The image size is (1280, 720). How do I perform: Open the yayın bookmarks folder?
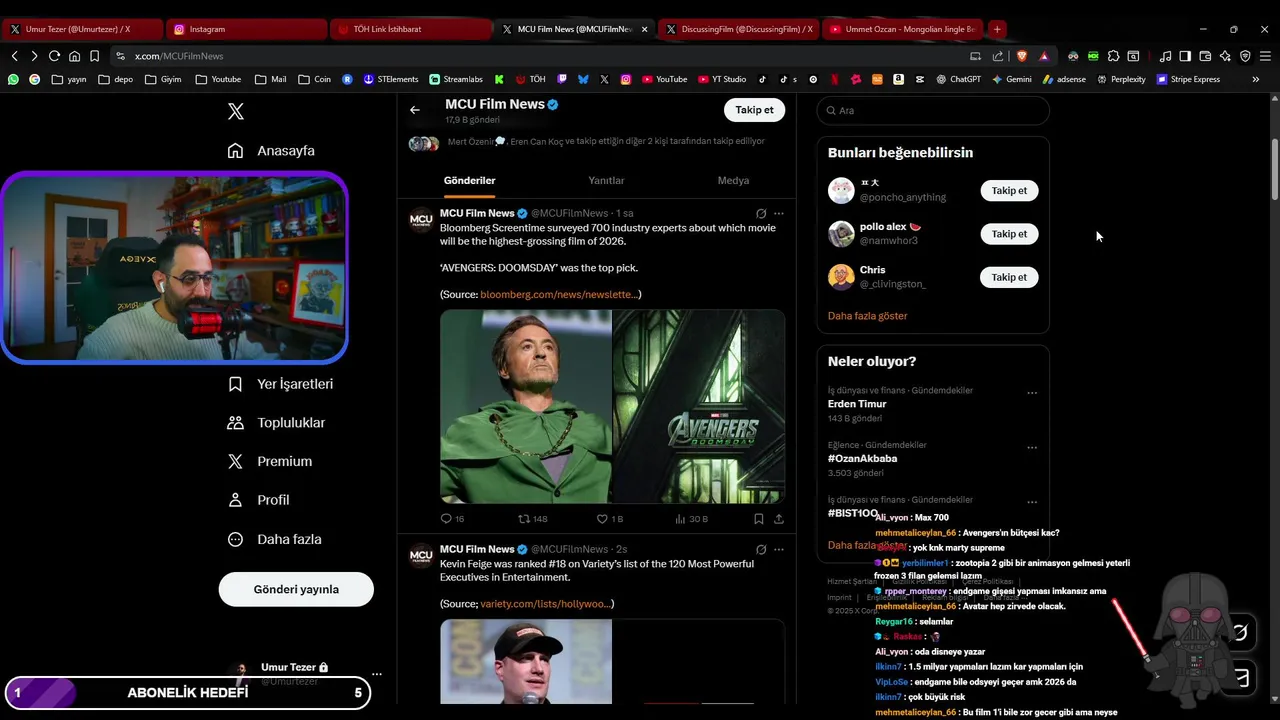click(x=69, y=79)
